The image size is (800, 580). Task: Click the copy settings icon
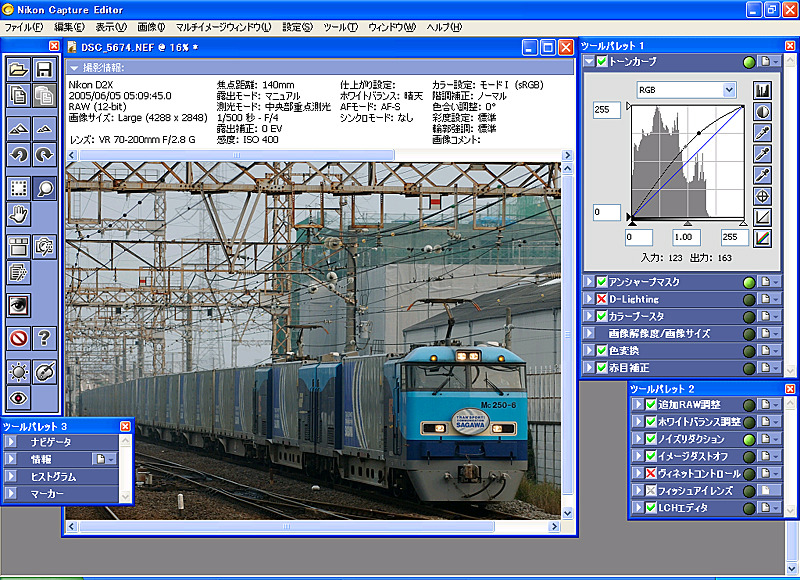pos(18,95)
